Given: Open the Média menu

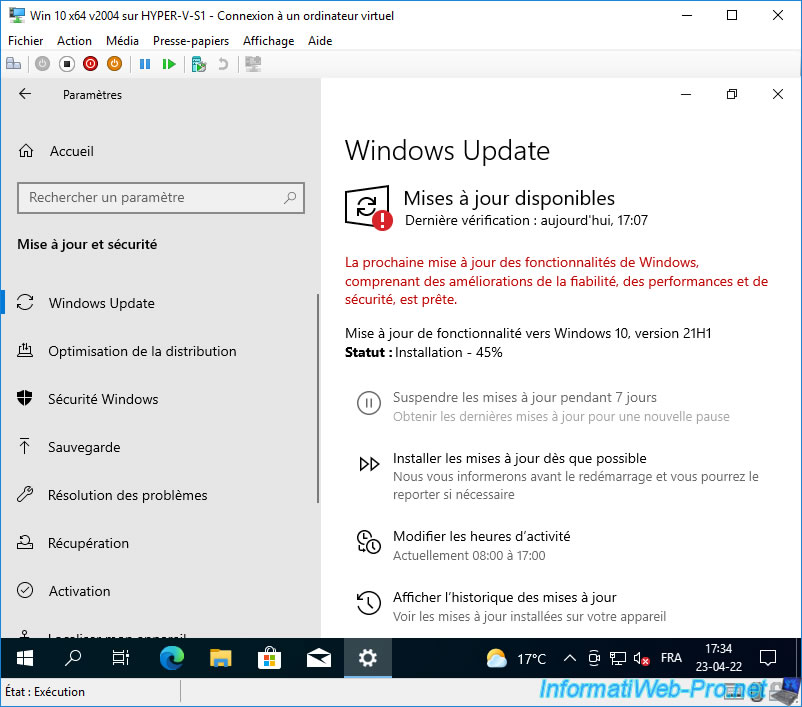Looking at the screenshot, I should click(122, 41).
